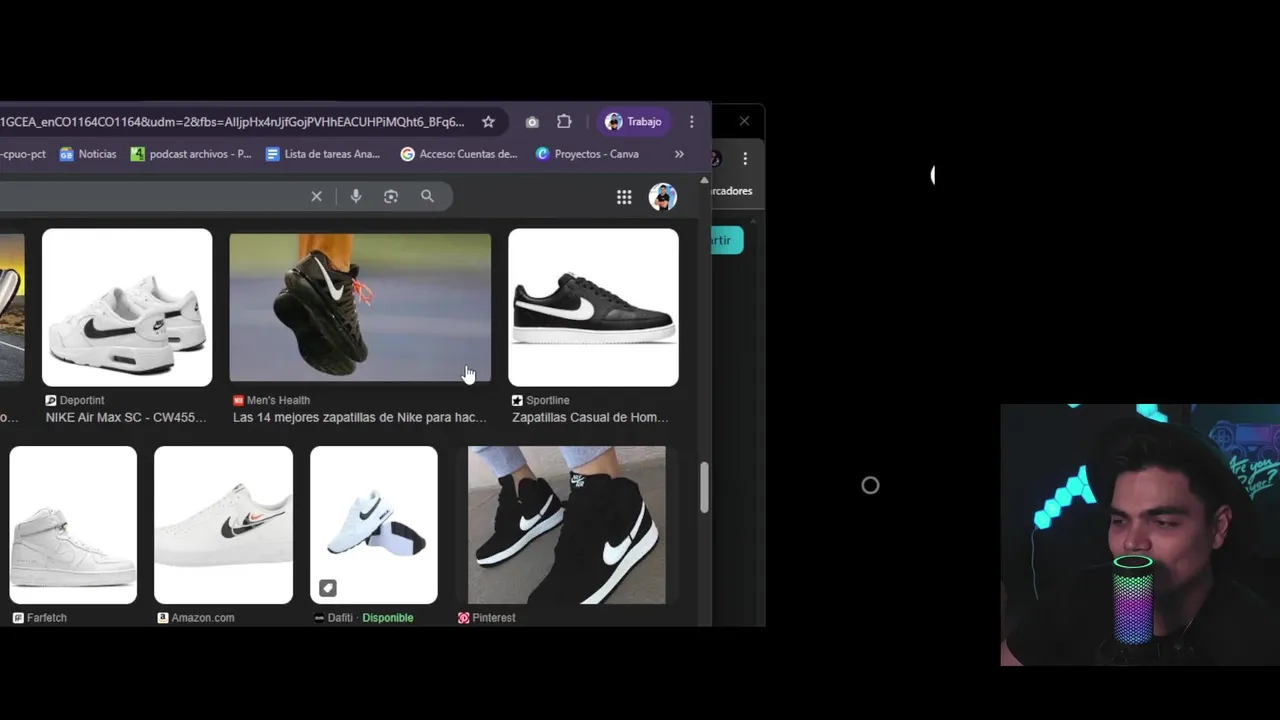Expand the hidden bookmarks chevron
Viewport: 1280px width, 720px height.
click(x=679, y=154)
